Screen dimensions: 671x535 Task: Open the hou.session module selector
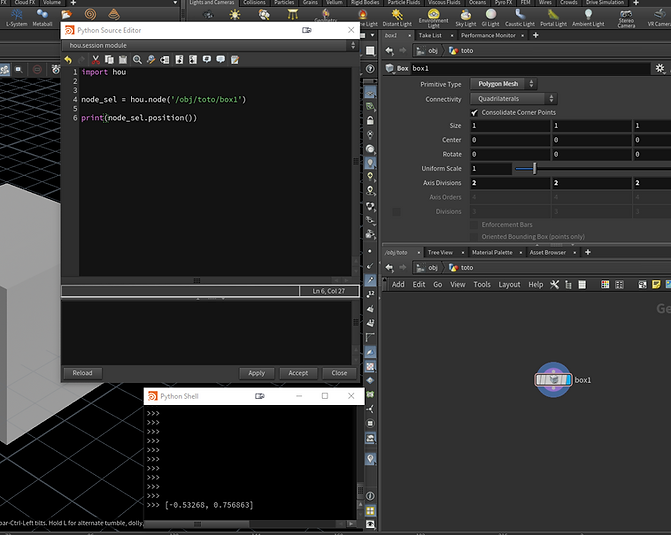[210, 45]
